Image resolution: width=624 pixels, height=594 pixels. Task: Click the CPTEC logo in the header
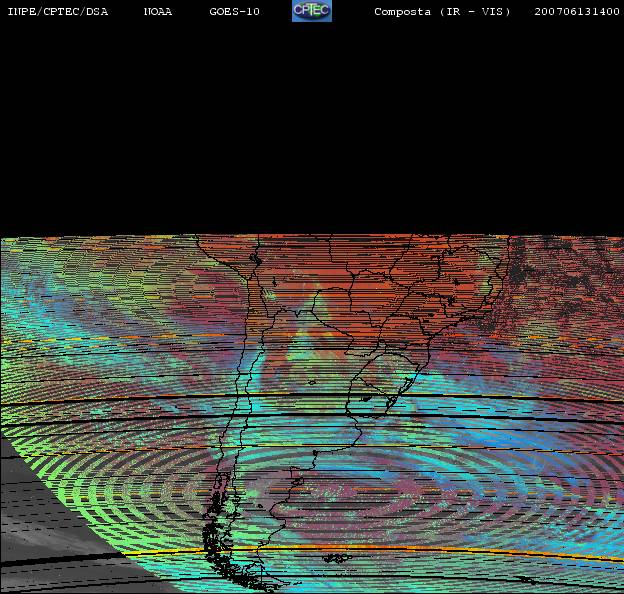click(312, 11)
